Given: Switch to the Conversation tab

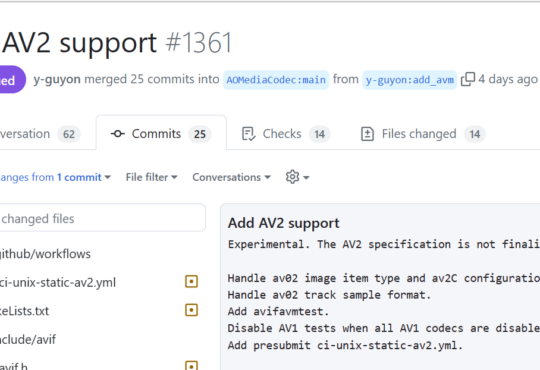Looking at the screenshot, I should [x=40, y=134].
